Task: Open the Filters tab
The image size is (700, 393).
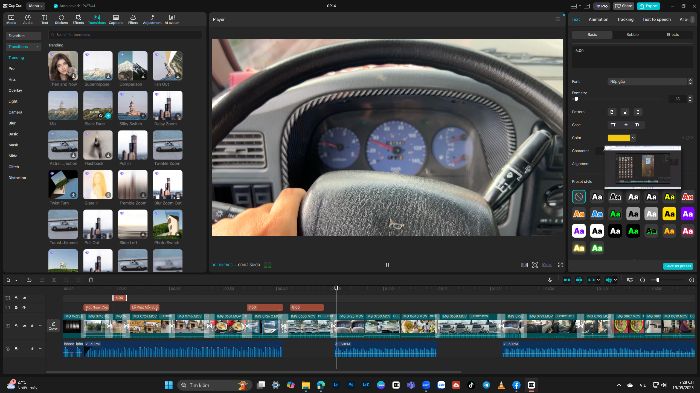Action: (x=133, y=19)
